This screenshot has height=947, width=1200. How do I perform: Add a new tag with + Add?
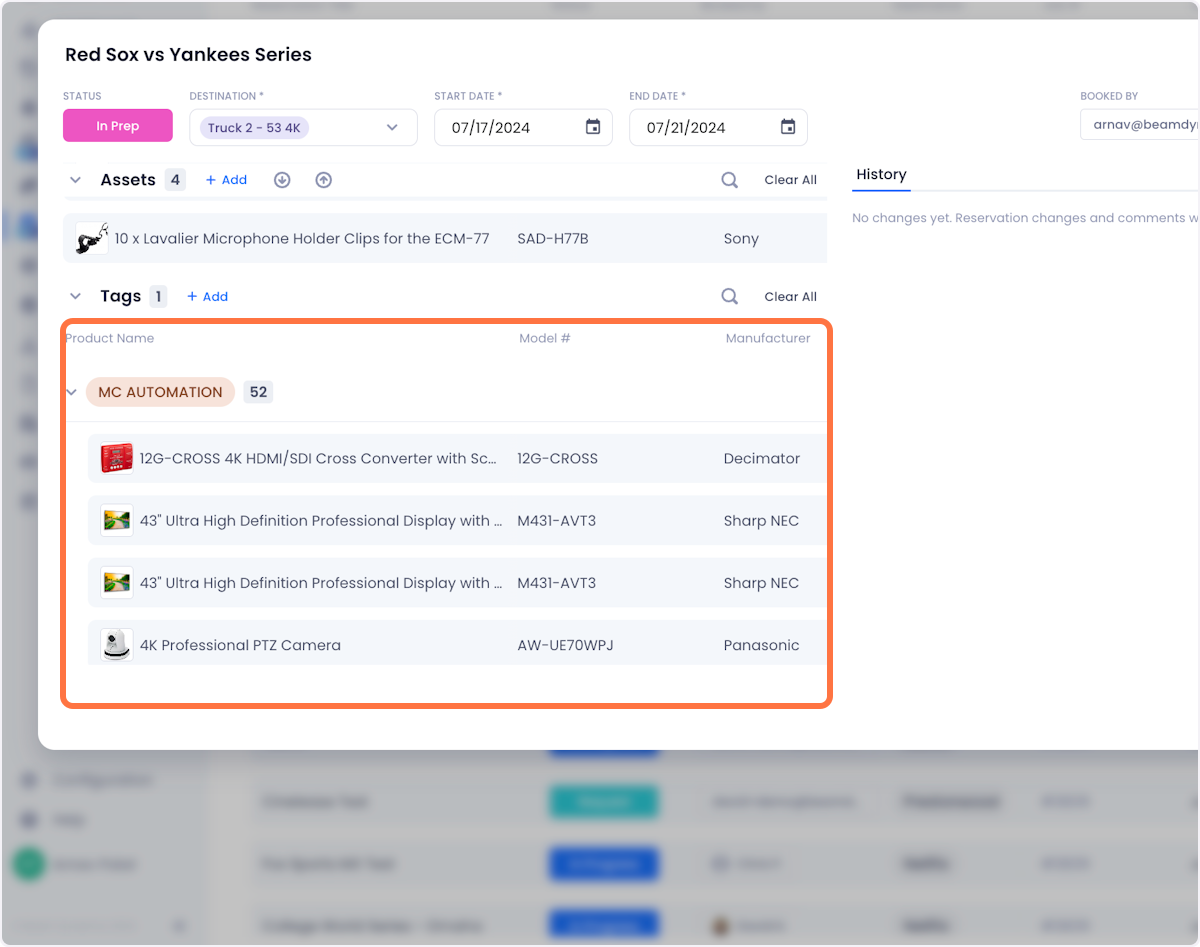click(x=208, y=297)
